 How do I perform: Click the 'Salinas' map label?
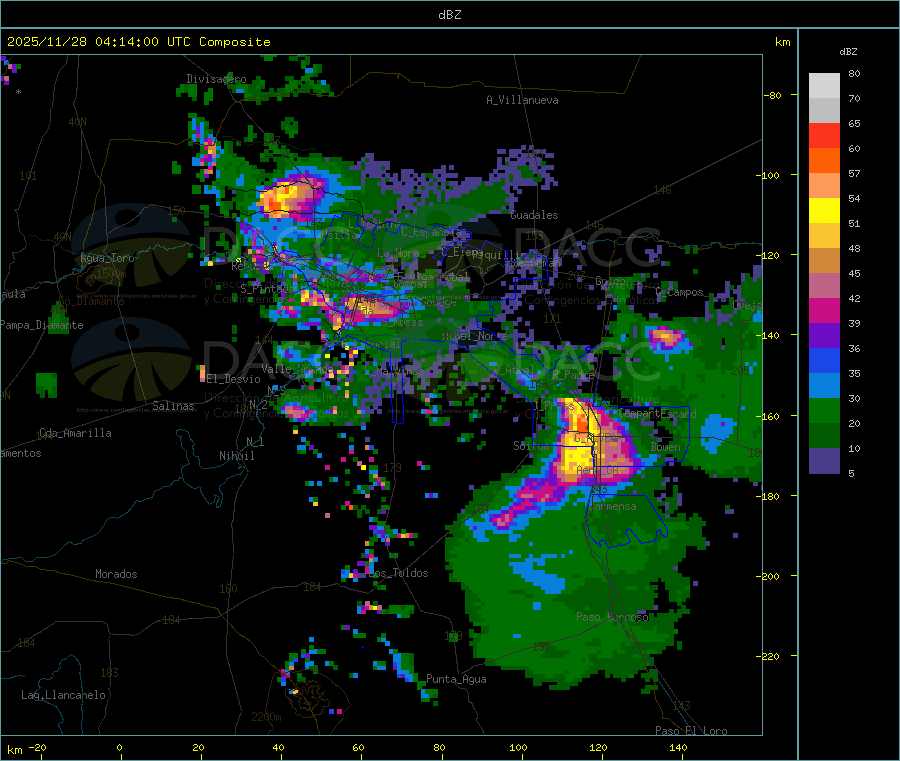173,406
